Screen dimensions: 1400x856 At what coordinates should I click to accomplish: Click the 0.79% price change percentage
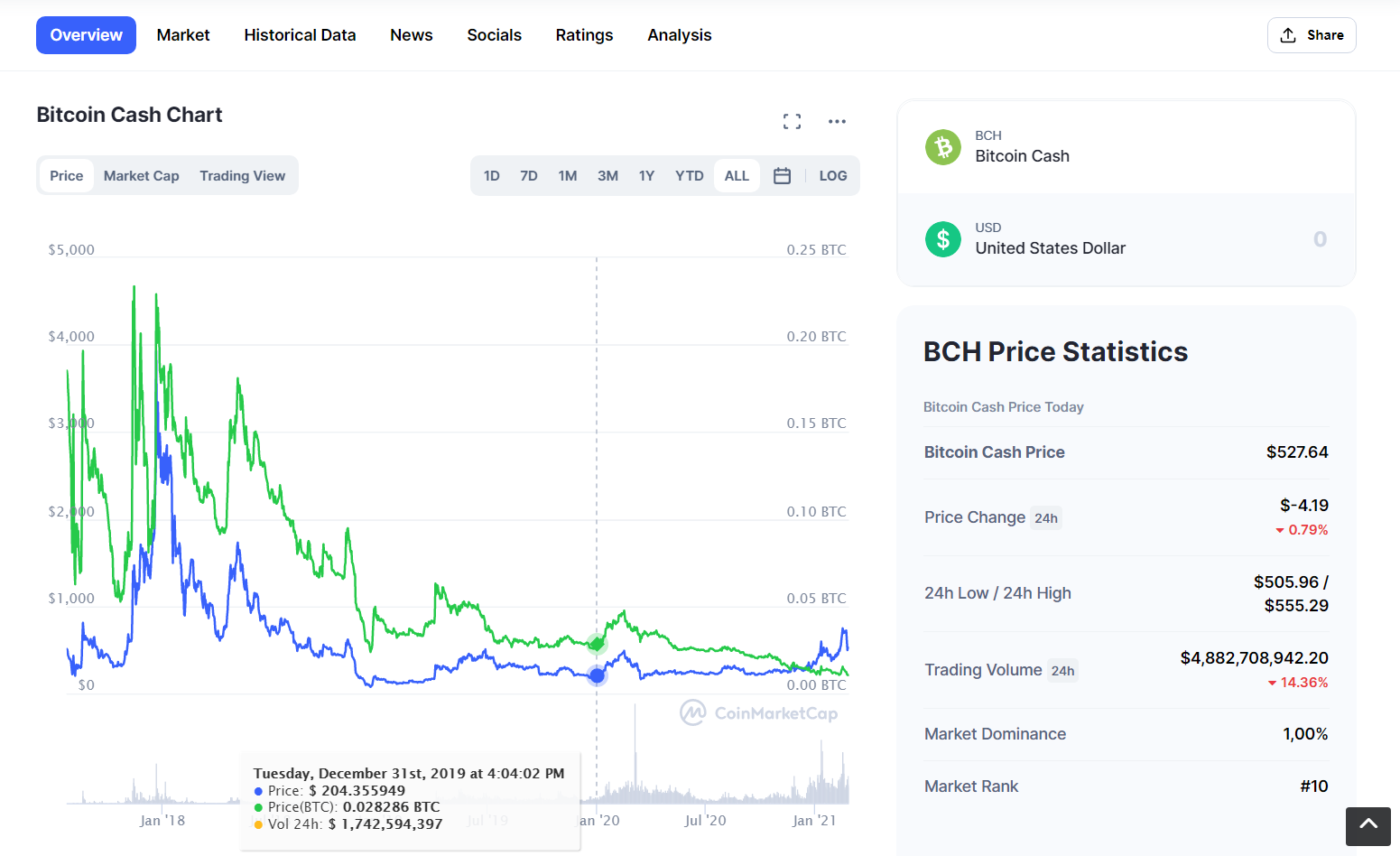click(x=1302, y=530)
